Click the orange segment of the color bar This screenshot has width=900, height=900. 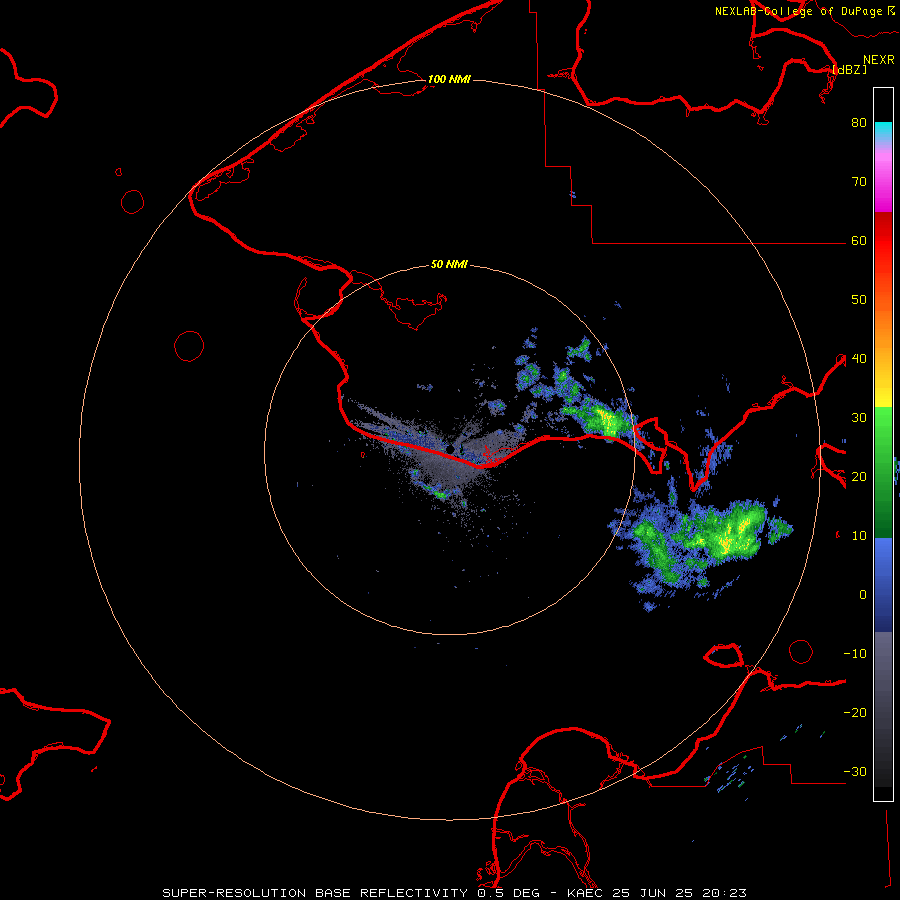pos(883,324)
